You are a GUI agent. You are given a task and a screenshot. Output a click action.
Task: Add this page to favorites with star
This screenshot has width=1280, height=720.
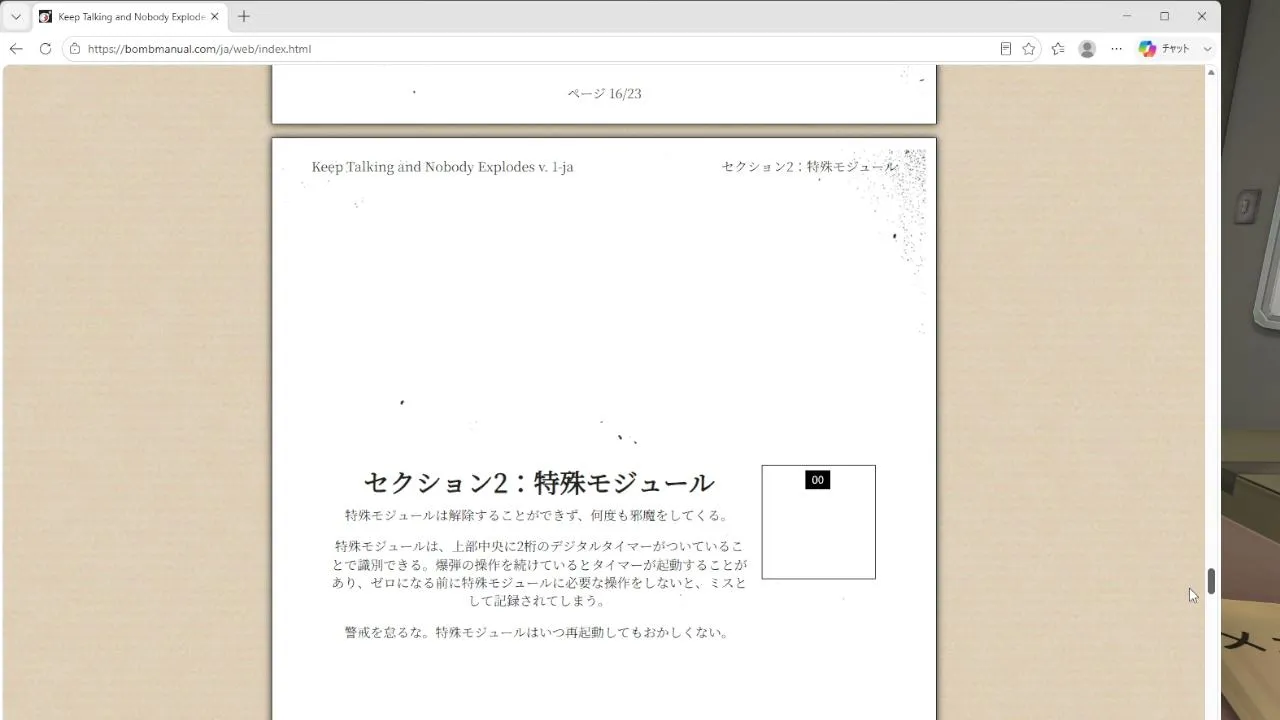1029,49
